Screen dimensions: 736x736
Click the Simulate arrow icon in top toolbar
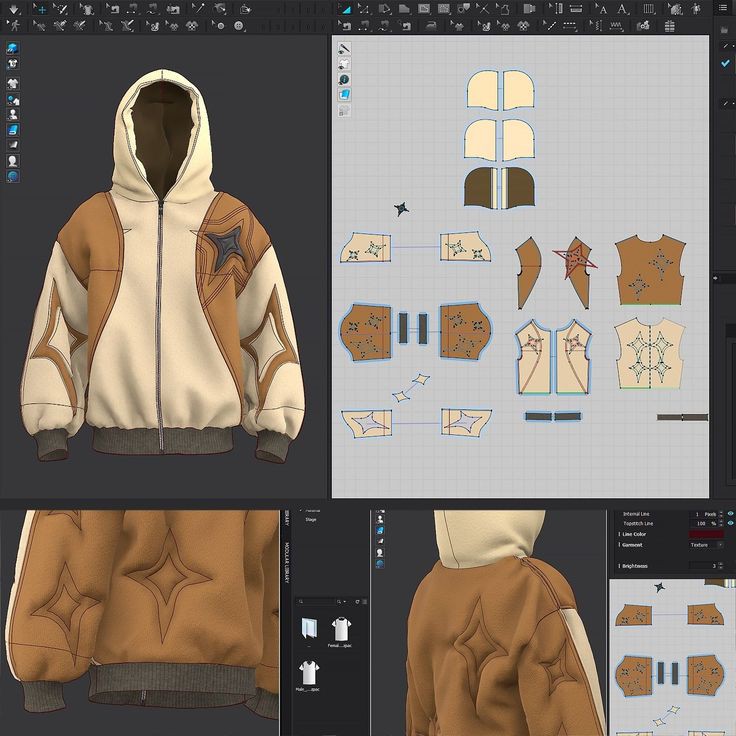(13, 9)
